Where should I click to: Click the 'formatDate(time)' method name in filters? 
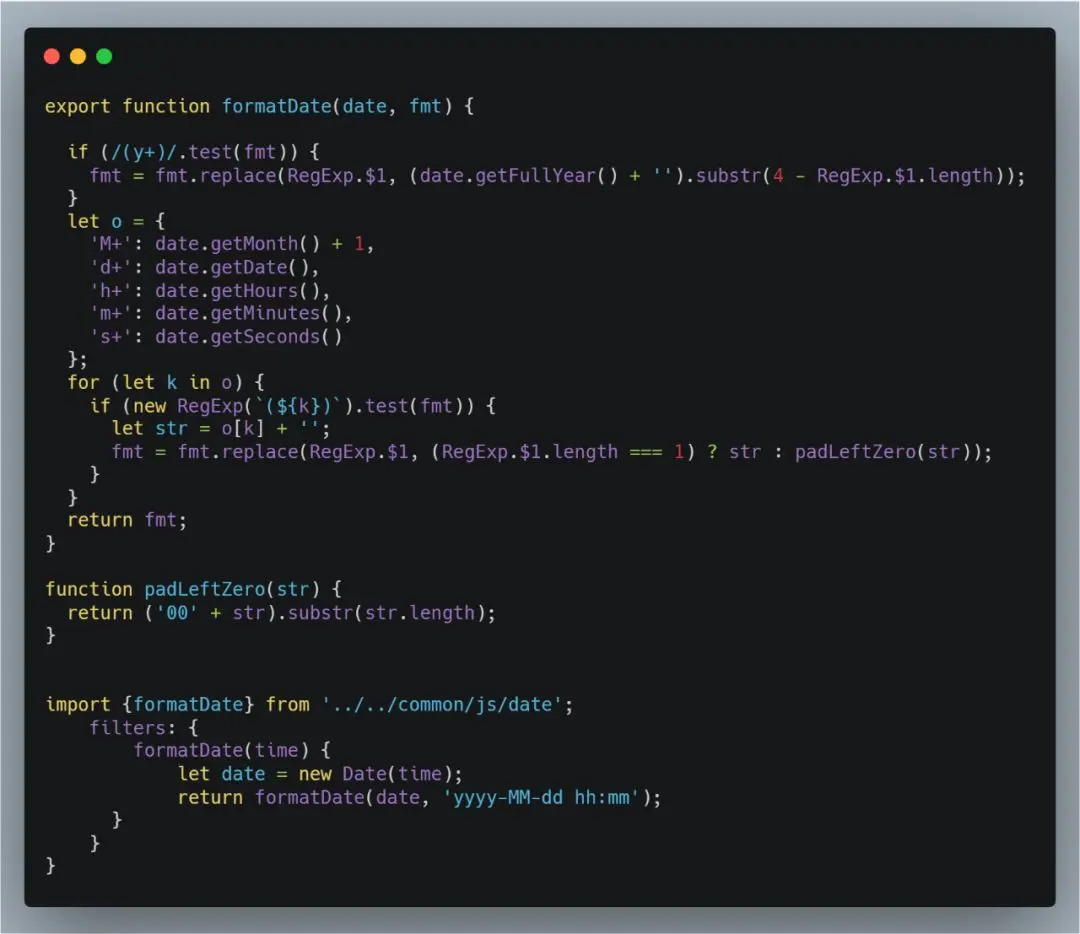click(x=221, y=751)
